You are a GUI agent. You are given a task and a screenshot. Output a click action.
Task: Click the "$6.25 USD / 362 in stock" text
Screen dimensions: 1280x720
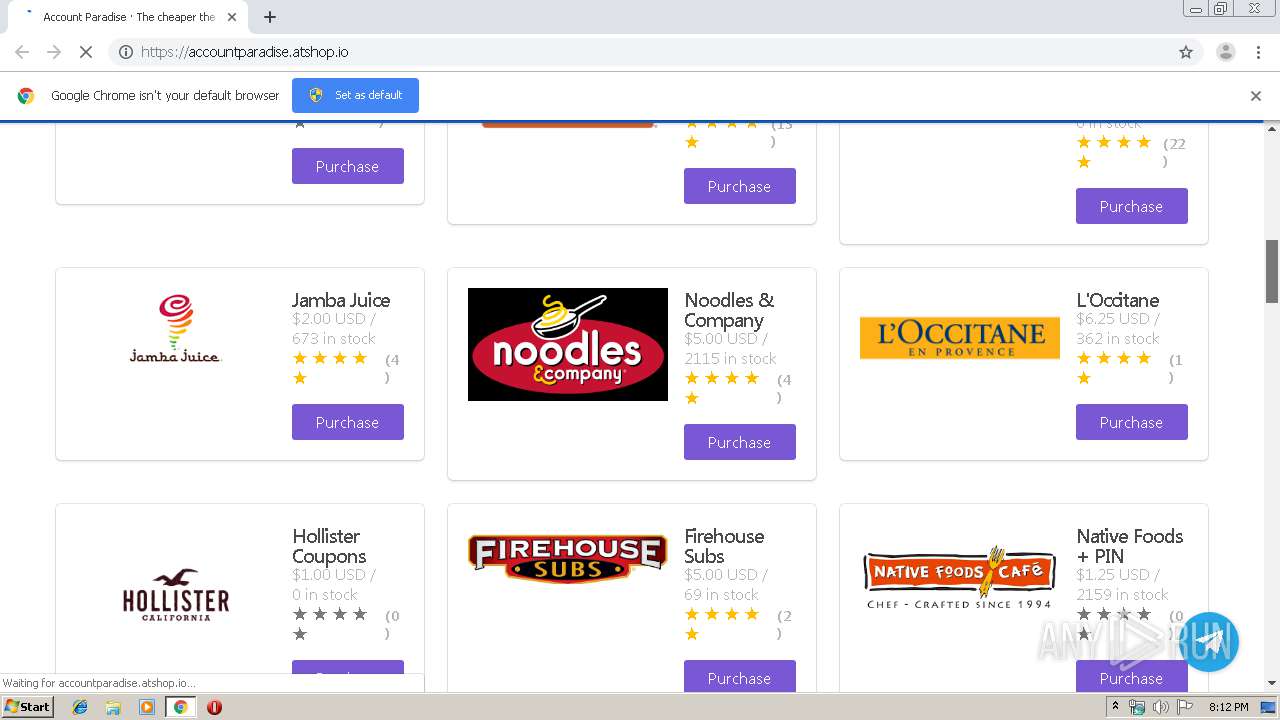(x=1118, y=328)
